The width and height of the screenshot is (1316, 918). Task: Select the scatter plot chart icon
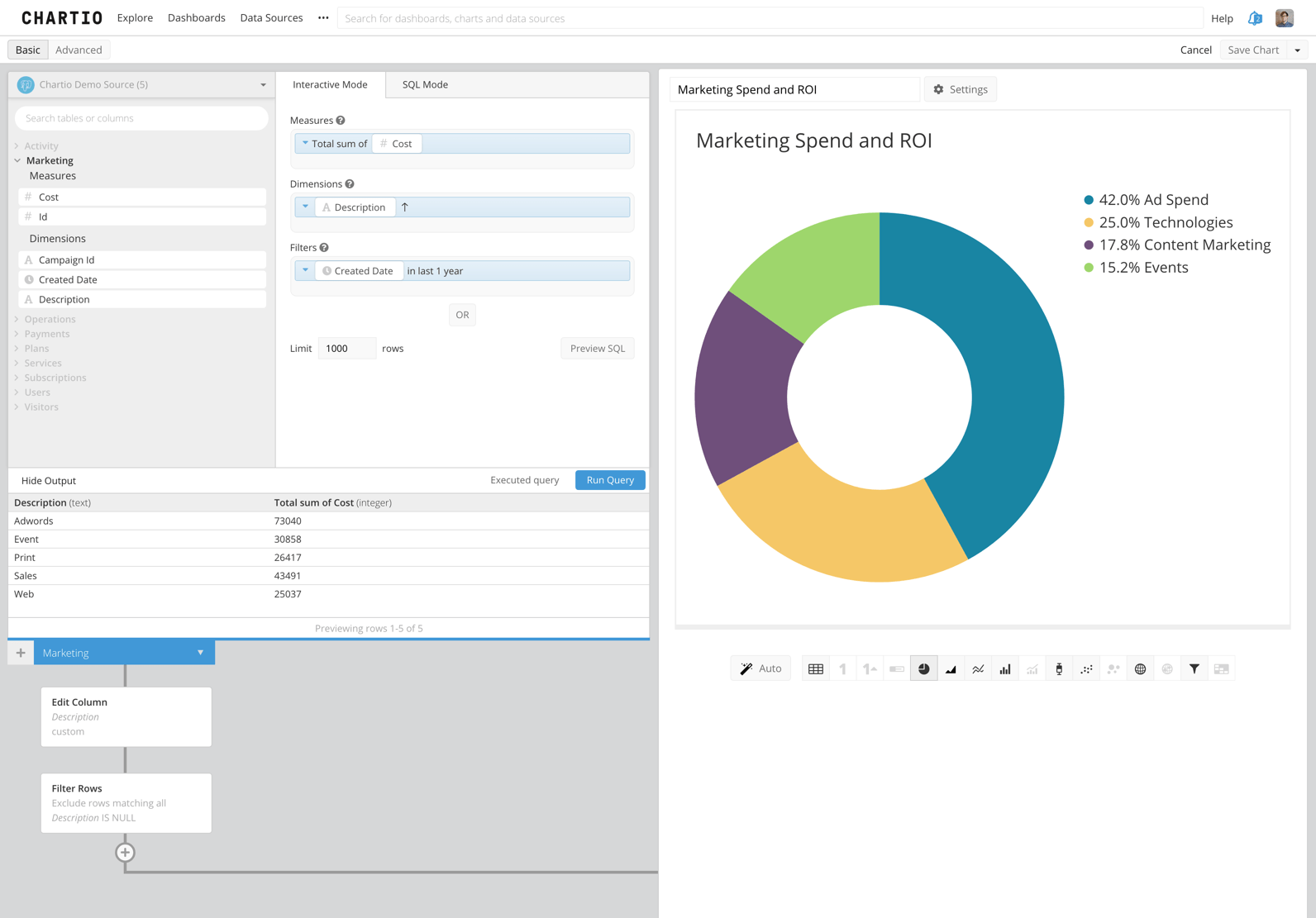pos(1086,668)
